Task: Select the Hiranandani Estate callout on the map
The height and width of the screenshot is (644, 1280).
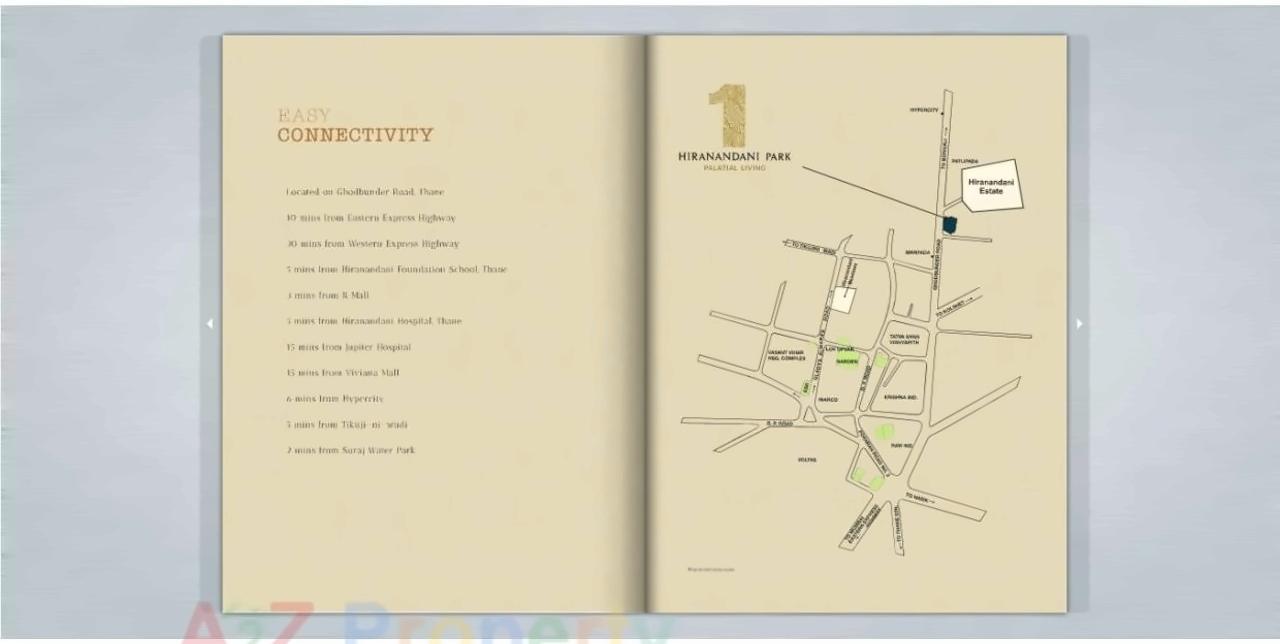Action: click(x=991, y=186)
